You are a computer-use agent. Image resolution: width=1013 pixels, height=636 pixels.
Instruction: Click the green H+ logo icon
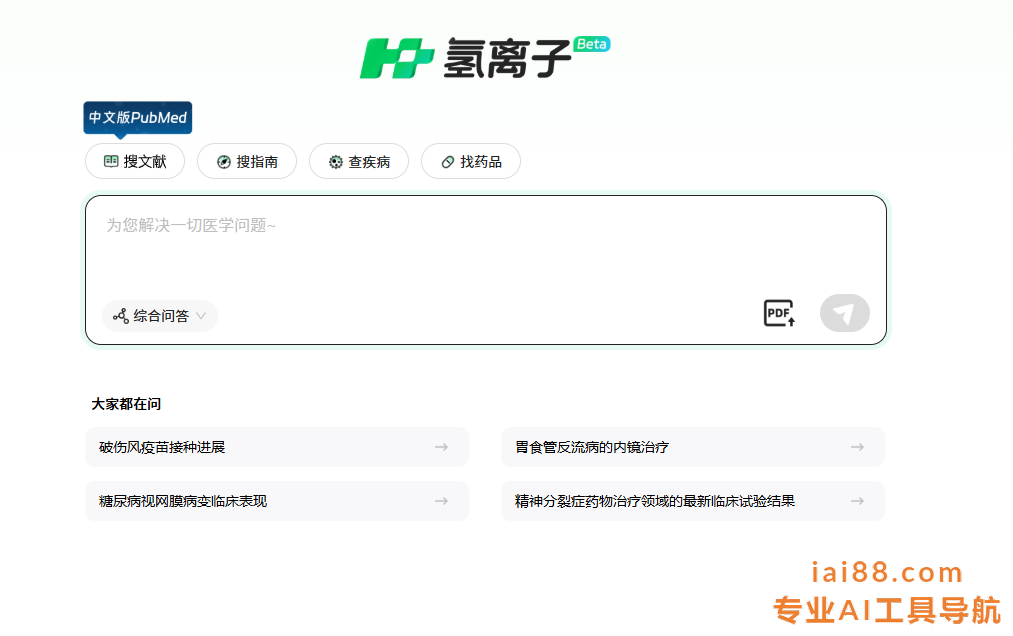click(397, 58)
